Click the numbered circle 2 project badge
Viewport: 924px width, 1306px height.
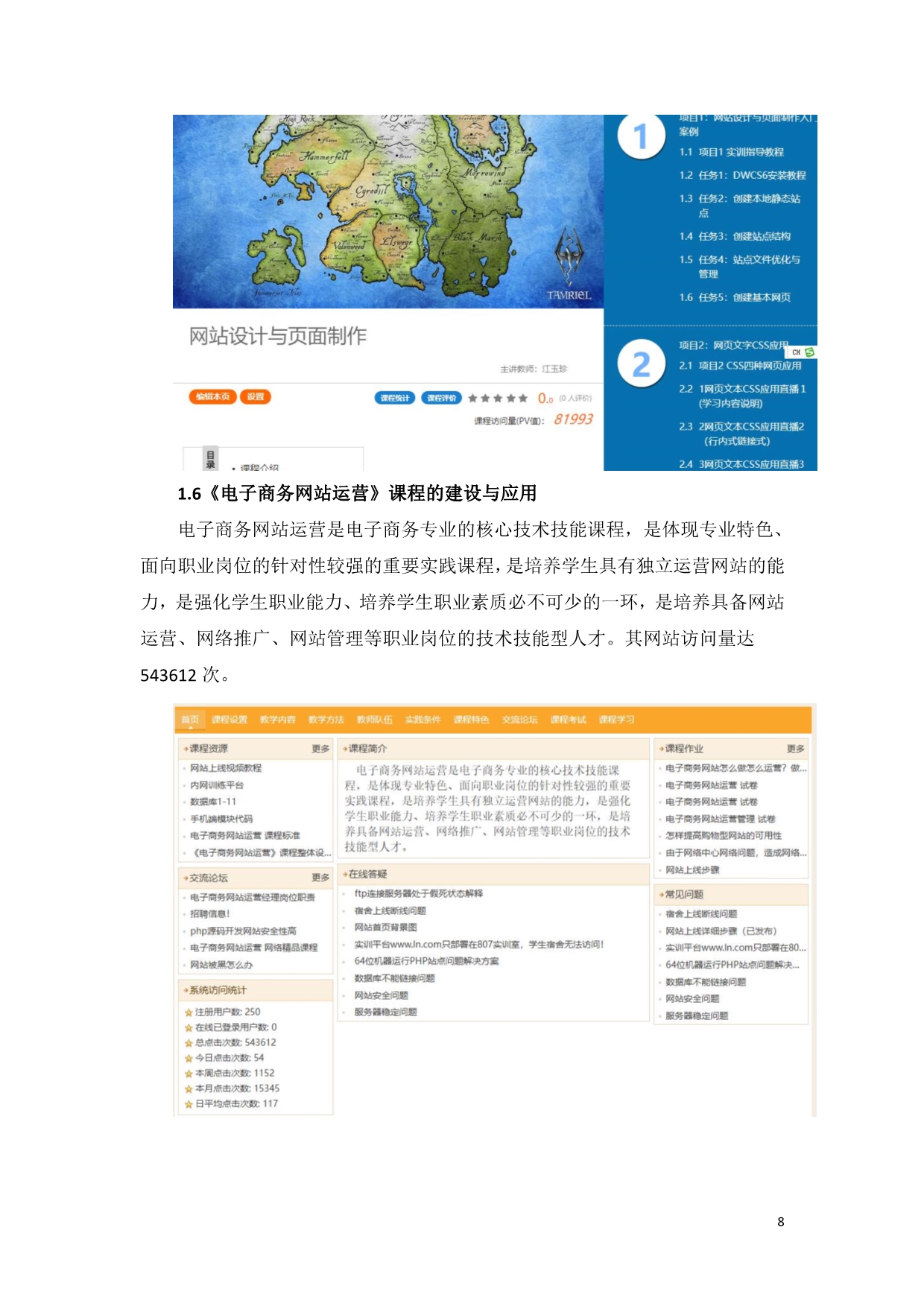(x=641, y=364)
